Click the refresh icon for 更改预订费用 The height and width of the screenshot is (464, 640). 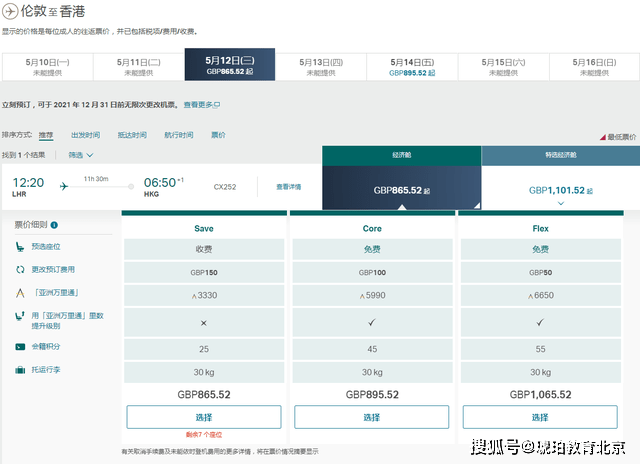[x=20, y=269]
